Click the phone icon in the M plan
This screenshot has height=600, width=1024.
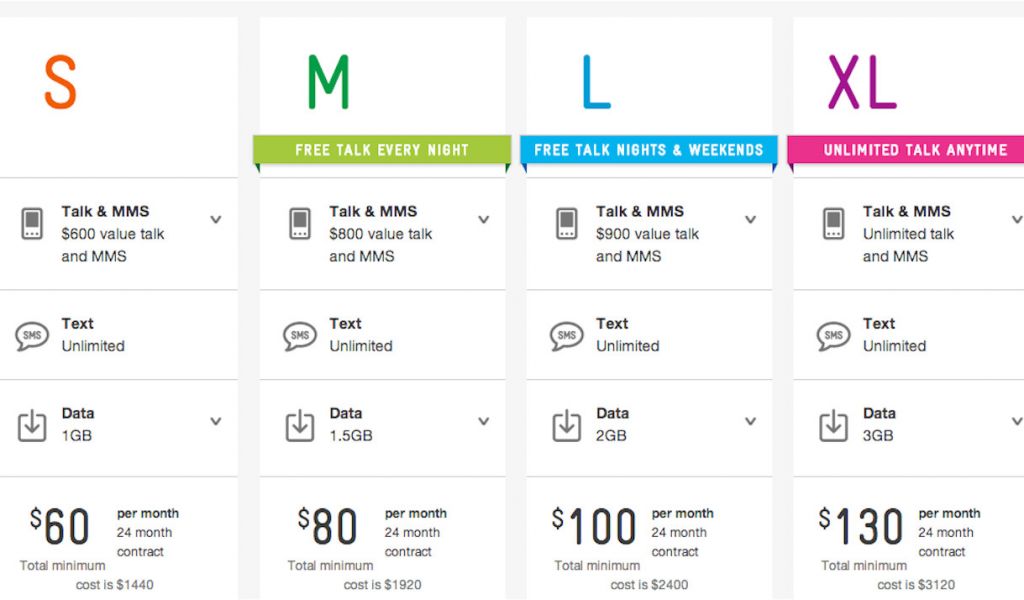click(300, 223)
